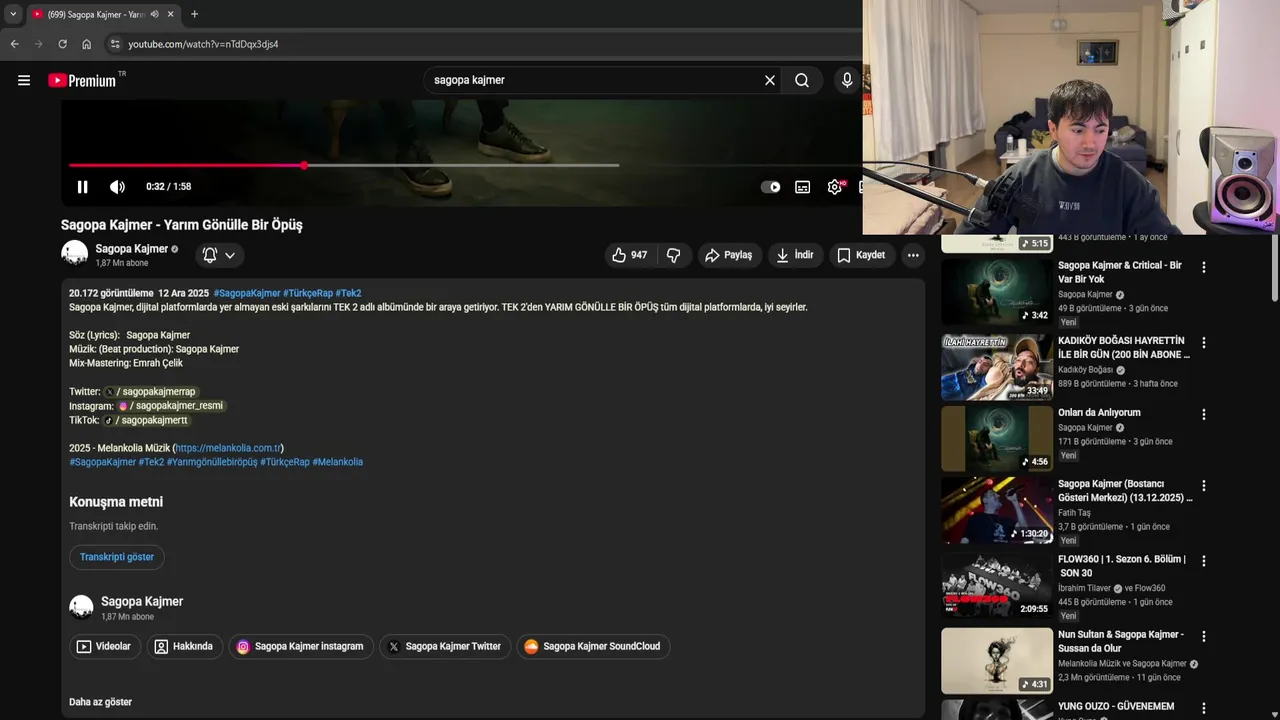
Task: Open Sagopa Kajmer Twitter chip
Action: (x=445, y=647)
